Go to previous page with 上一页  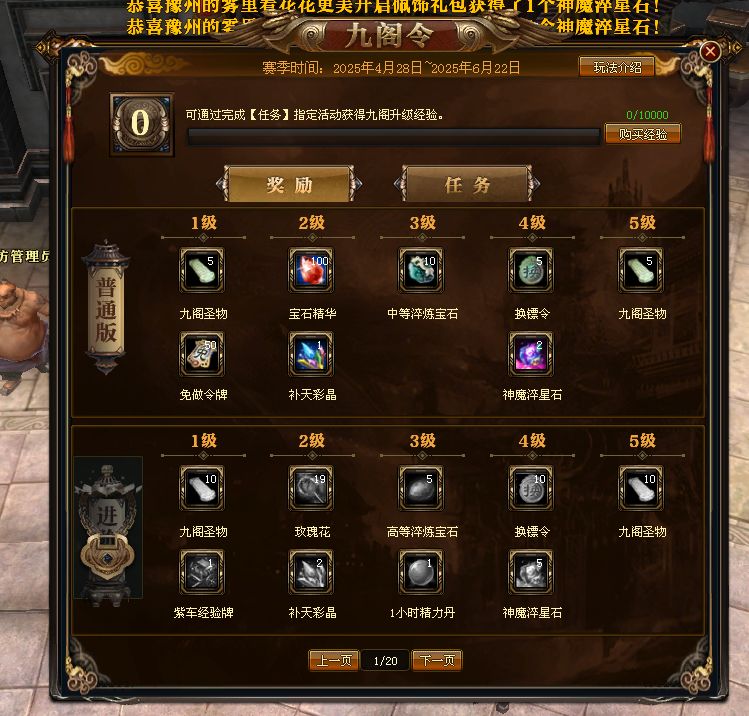pos(334,661)
